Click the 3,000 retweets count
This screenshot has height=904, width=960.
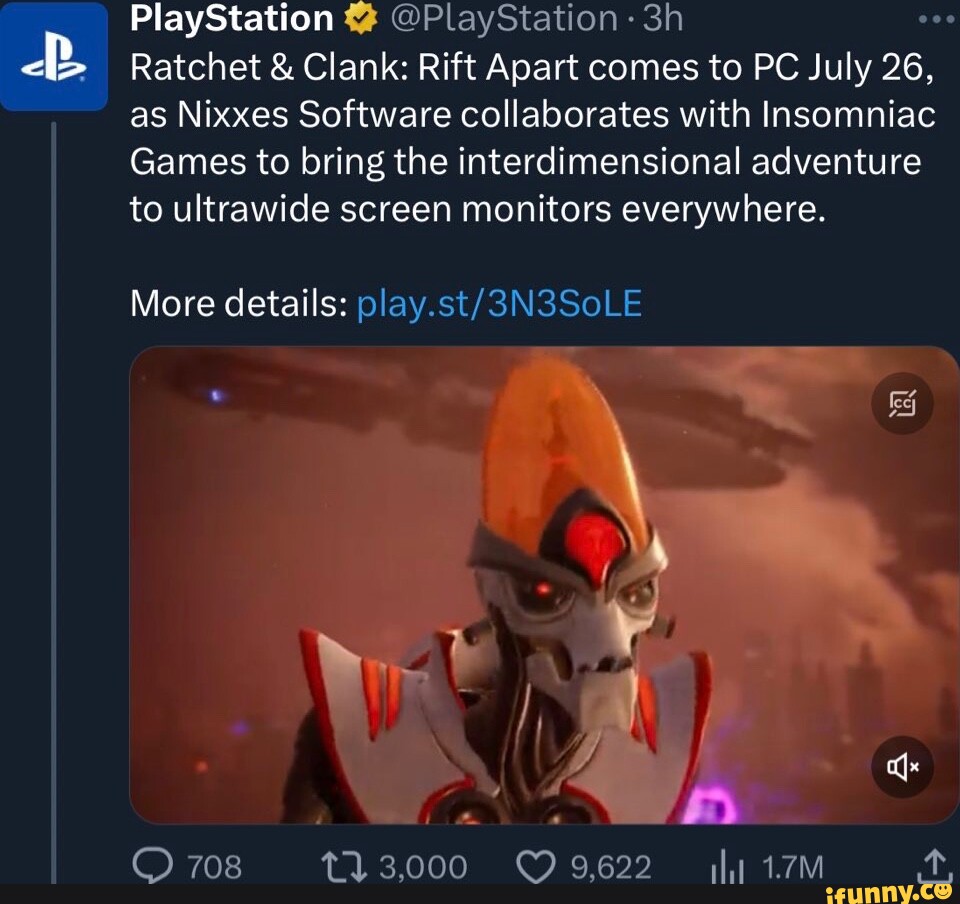coord(424,867)
